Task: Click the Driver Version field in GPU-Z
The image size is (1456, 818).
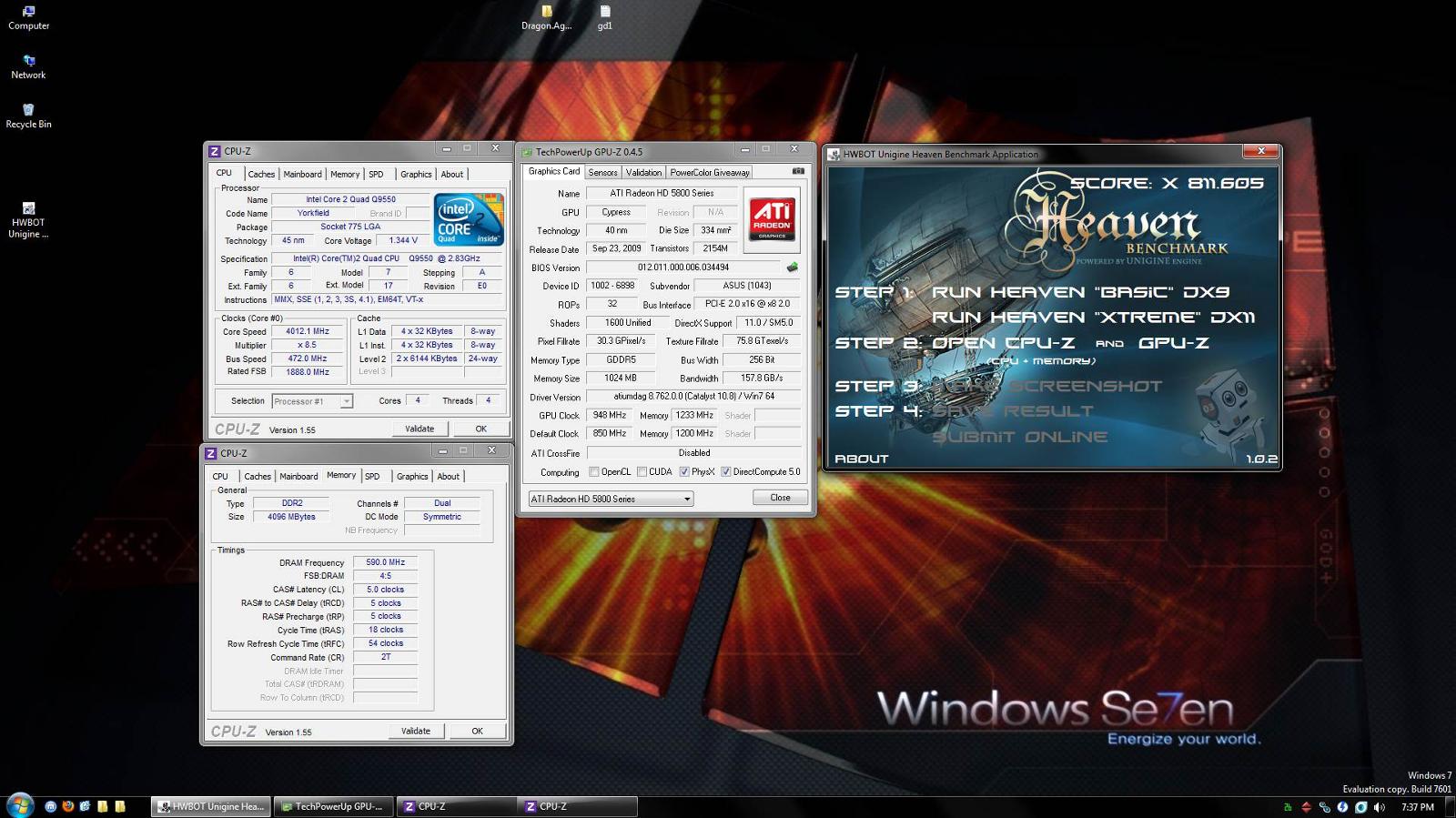Action: click(x=693, y=397)
